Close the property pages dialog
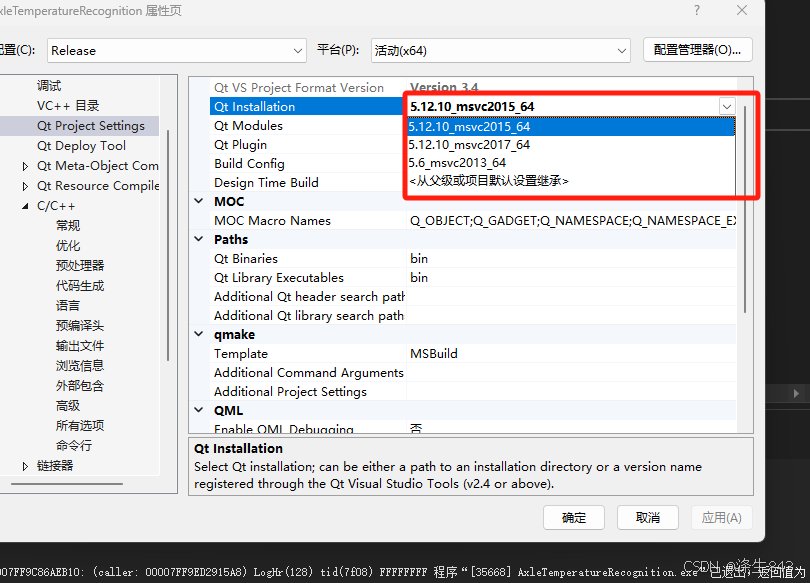The image size is (810, 583). click(x=742, y=10)
